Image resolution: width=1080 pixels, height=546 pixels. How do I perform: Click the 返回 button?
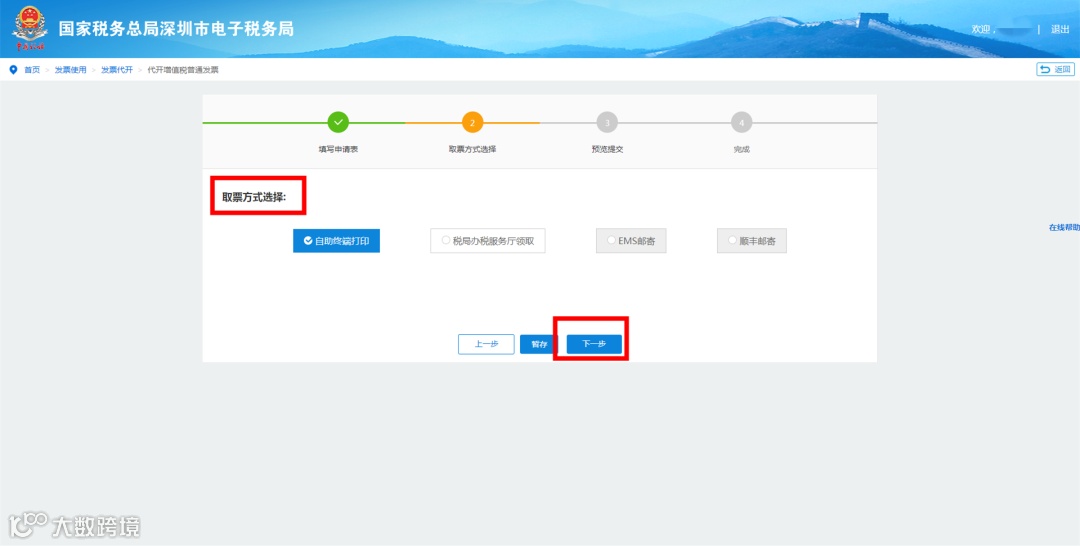1055,69
